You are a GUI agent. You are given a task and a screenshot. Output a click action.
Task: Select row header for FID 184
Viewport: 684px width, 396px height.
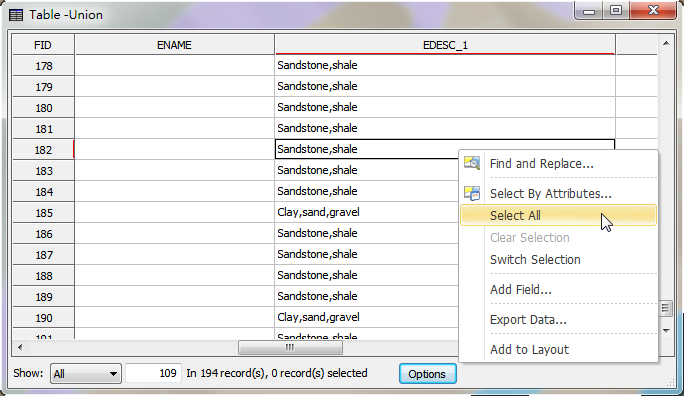(43, 192)
